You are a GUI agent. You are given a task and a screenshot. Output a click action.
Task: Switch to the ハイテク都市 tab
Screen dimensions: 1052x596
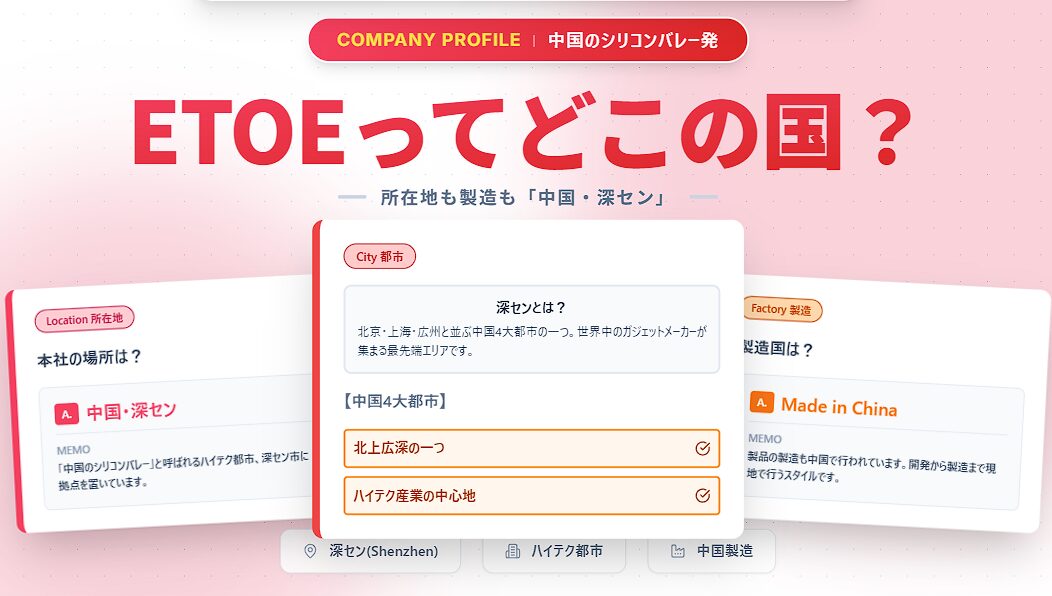click(553, 551)
